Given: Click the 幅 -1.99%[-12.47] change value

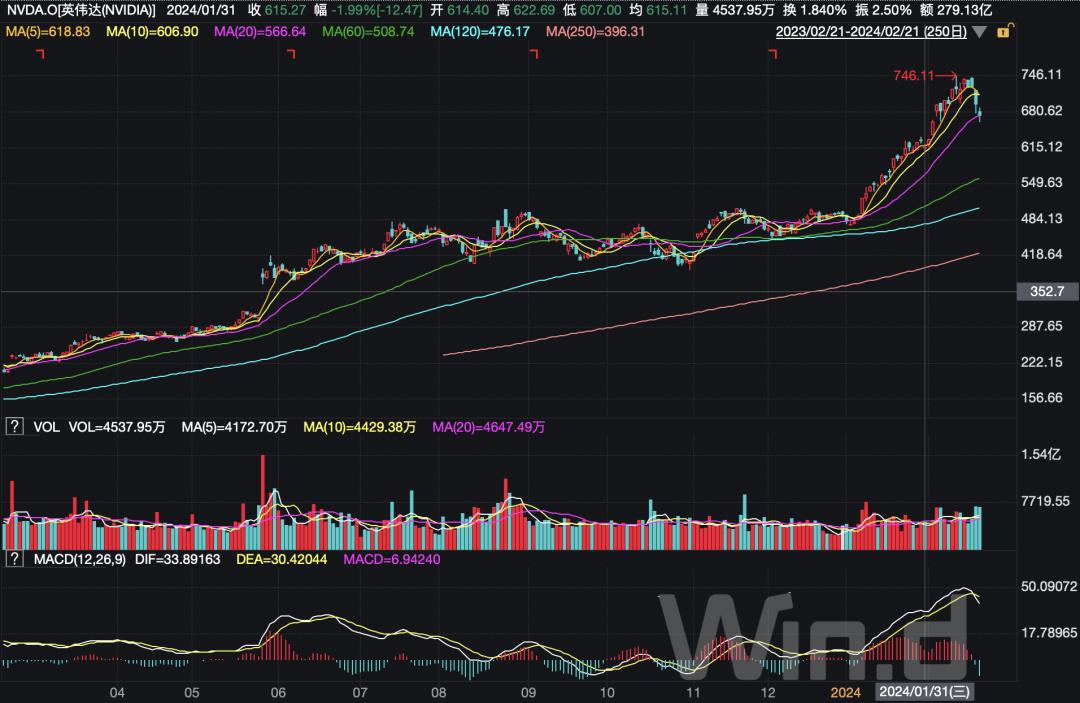Looking at the screenshot, I should click(x=368, y=10).
